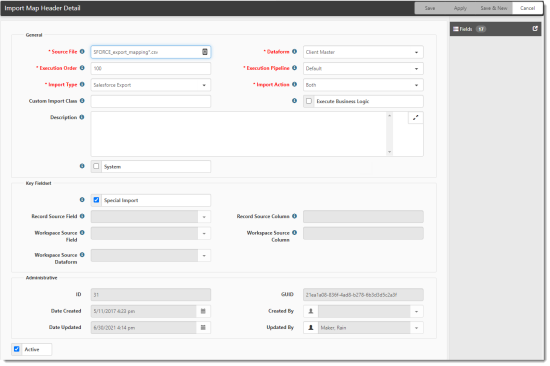Screen dimensions: 550x366
Task: Expand the Workspace Source Field dropdown
Action: click(x=204, y=233)
